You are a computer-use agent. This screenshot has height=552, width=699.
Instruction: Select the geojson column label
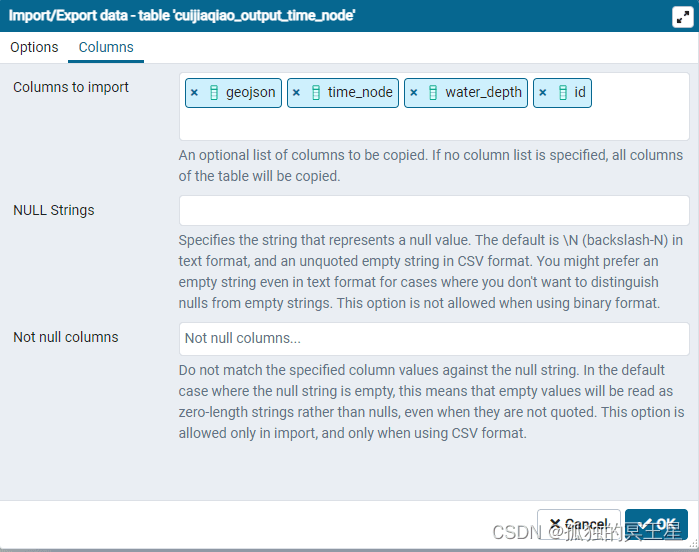[250, 92]
